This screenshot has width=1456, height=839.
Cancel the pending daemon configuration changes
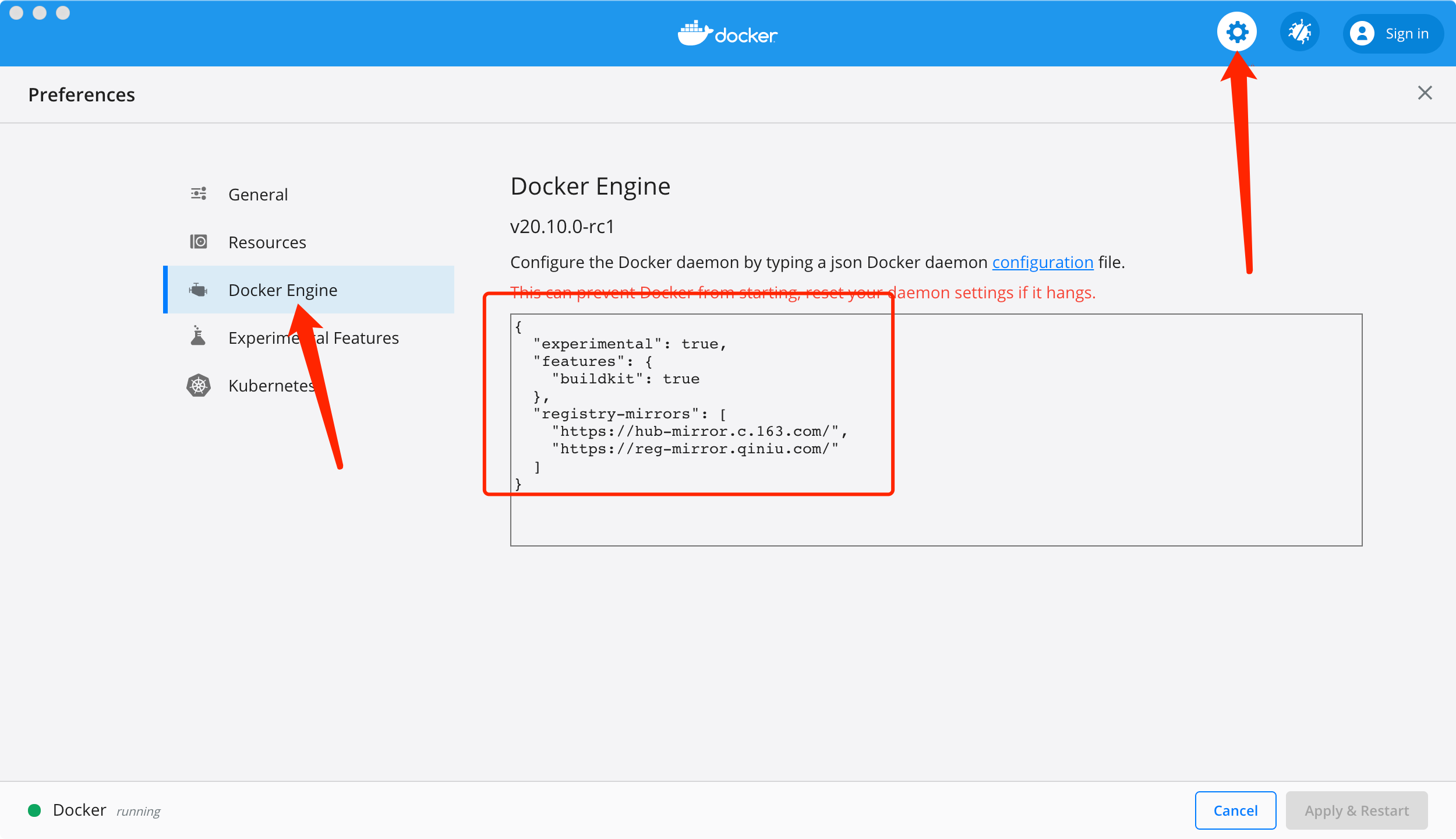pyautogui.click(x=1235, y=810)
